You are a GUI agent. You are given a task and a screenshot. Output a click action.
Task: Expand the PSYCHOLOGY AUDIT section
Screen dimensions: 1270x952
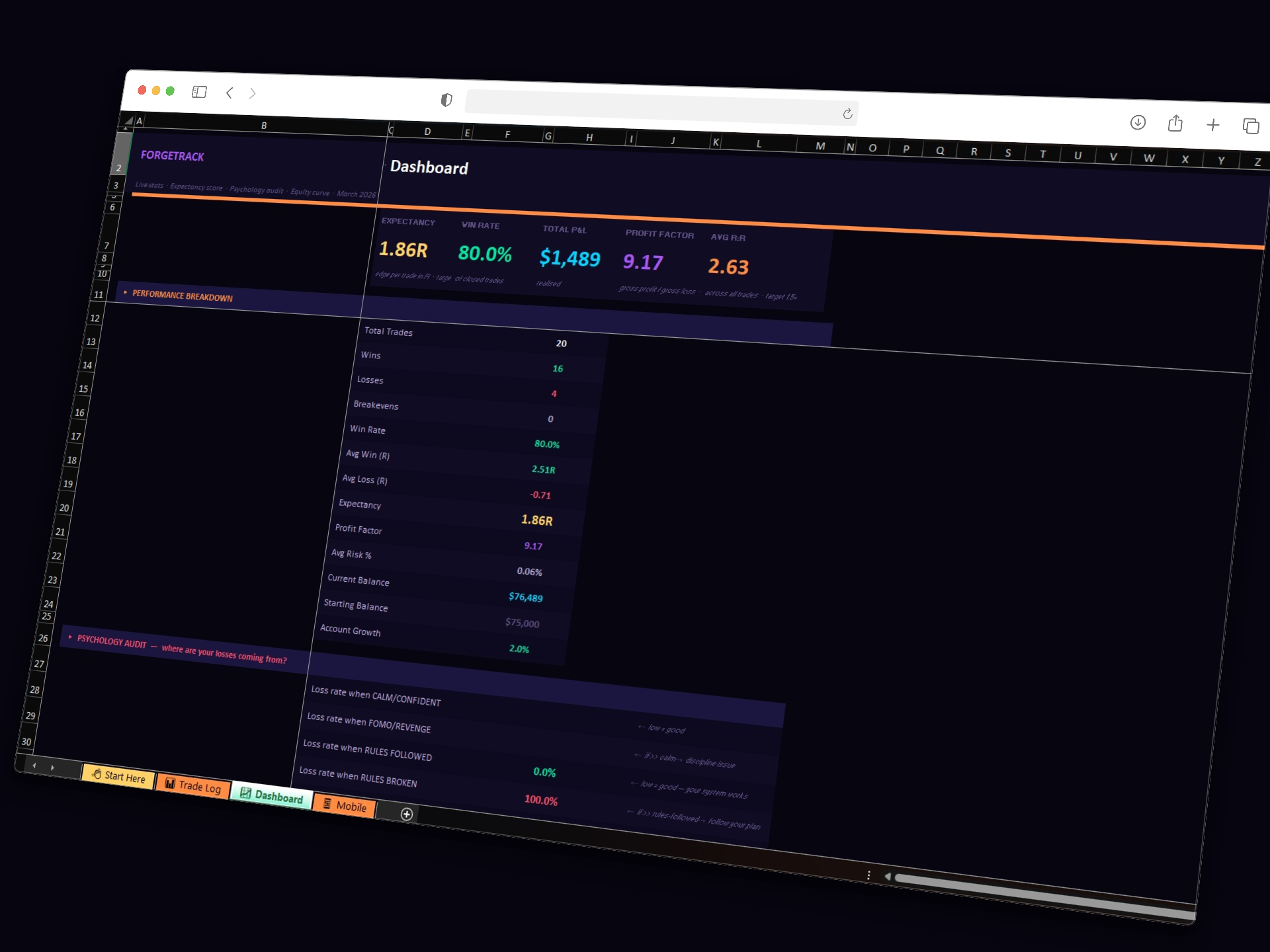69,637
